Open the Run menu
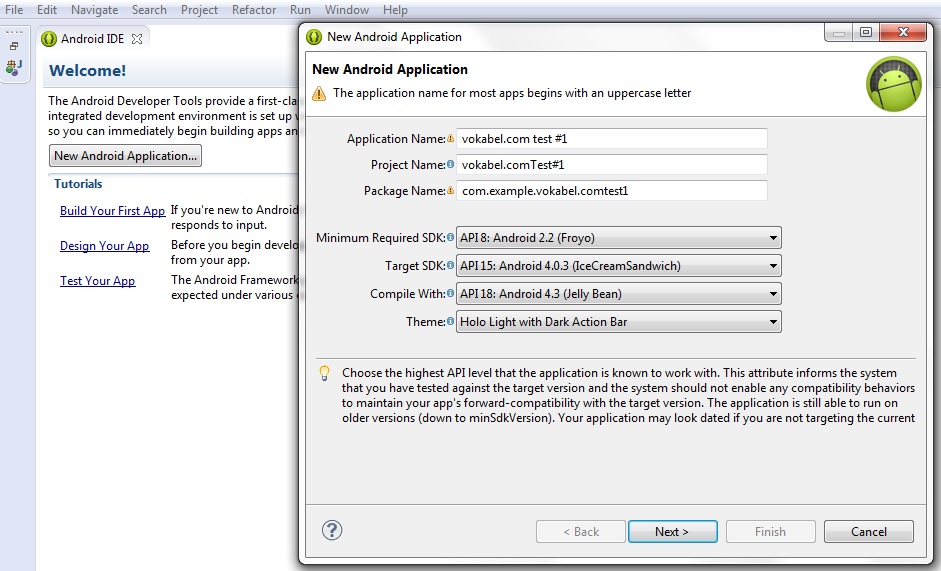The width and height of the screenshot is (941, 571). (x=300, y=10)
